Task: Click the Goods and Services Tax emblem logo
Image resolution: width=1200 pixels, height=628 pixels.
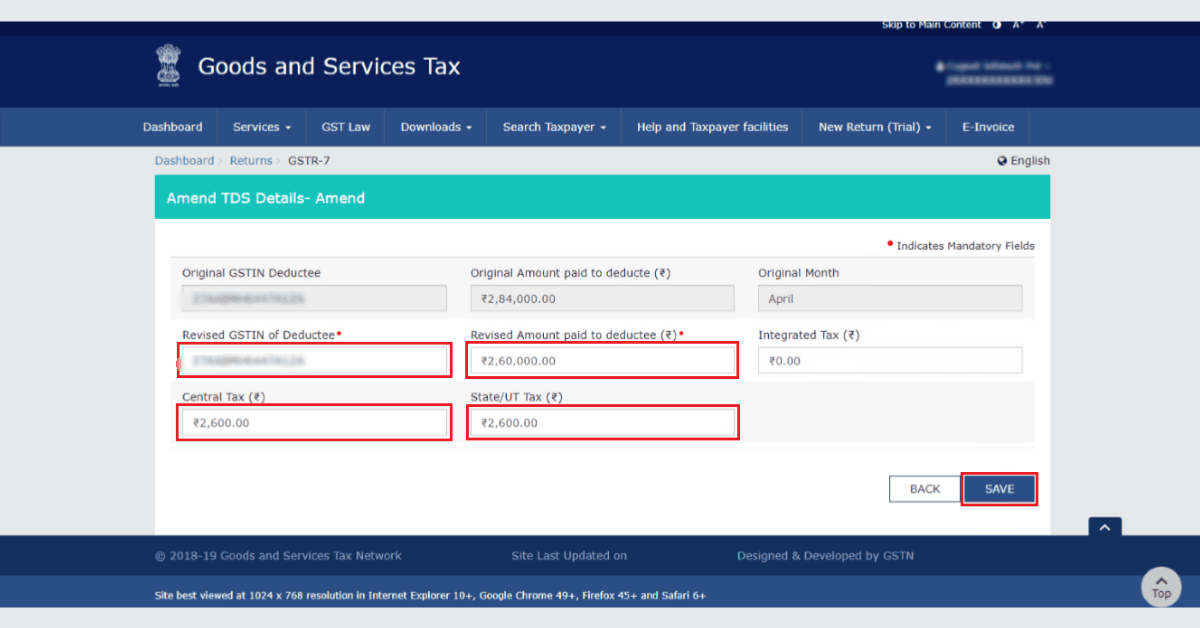Action: [x=168, y=65]
